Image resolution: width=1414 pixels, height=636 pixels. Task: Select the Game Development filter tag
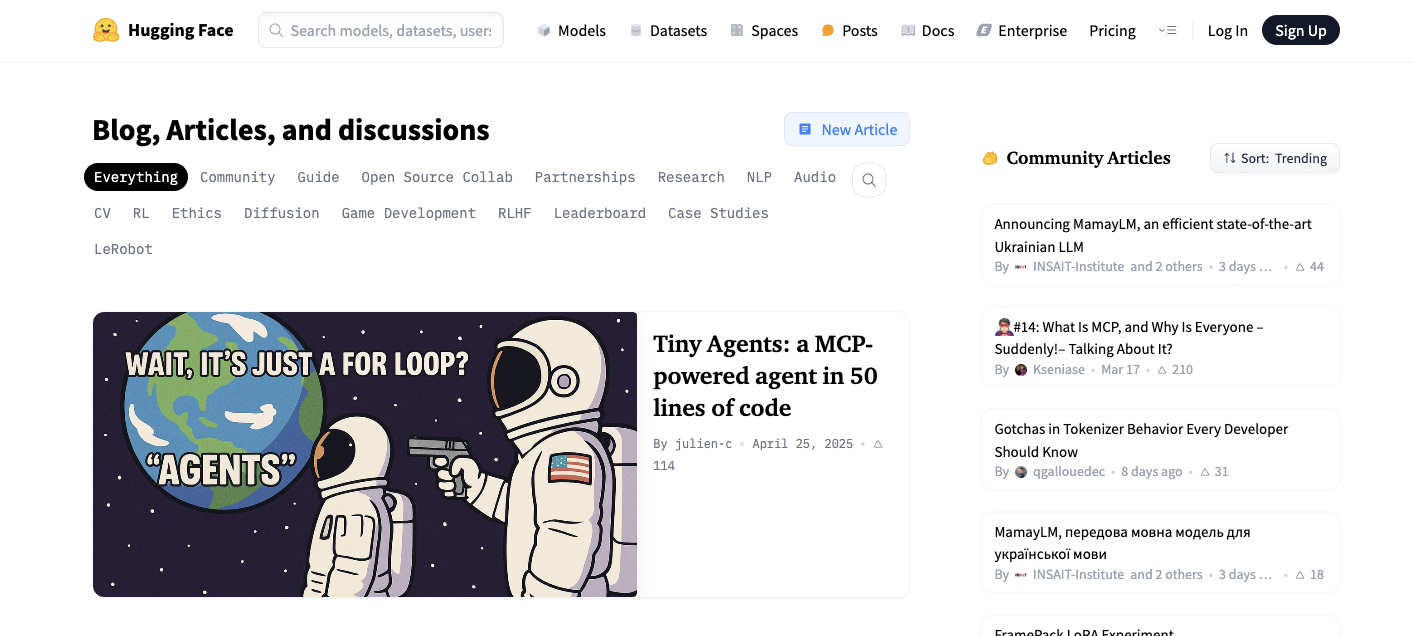(409, 213)
